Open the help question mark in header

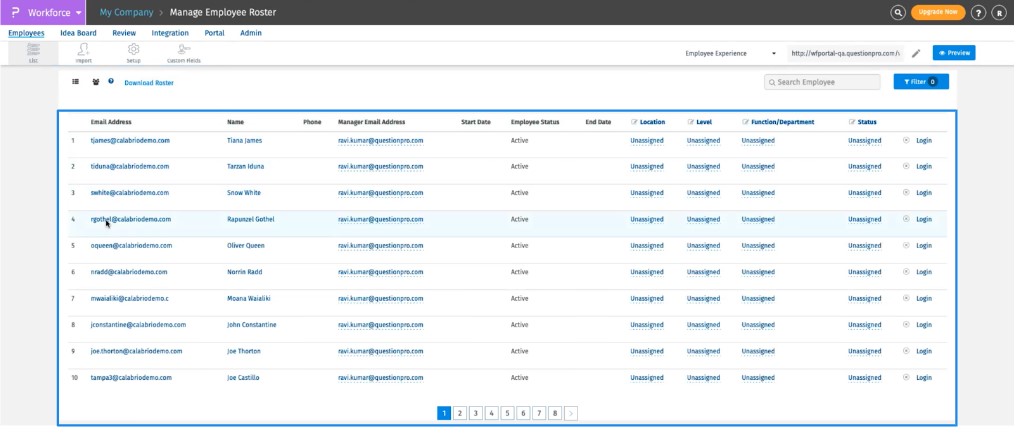(x=978, y=12)
